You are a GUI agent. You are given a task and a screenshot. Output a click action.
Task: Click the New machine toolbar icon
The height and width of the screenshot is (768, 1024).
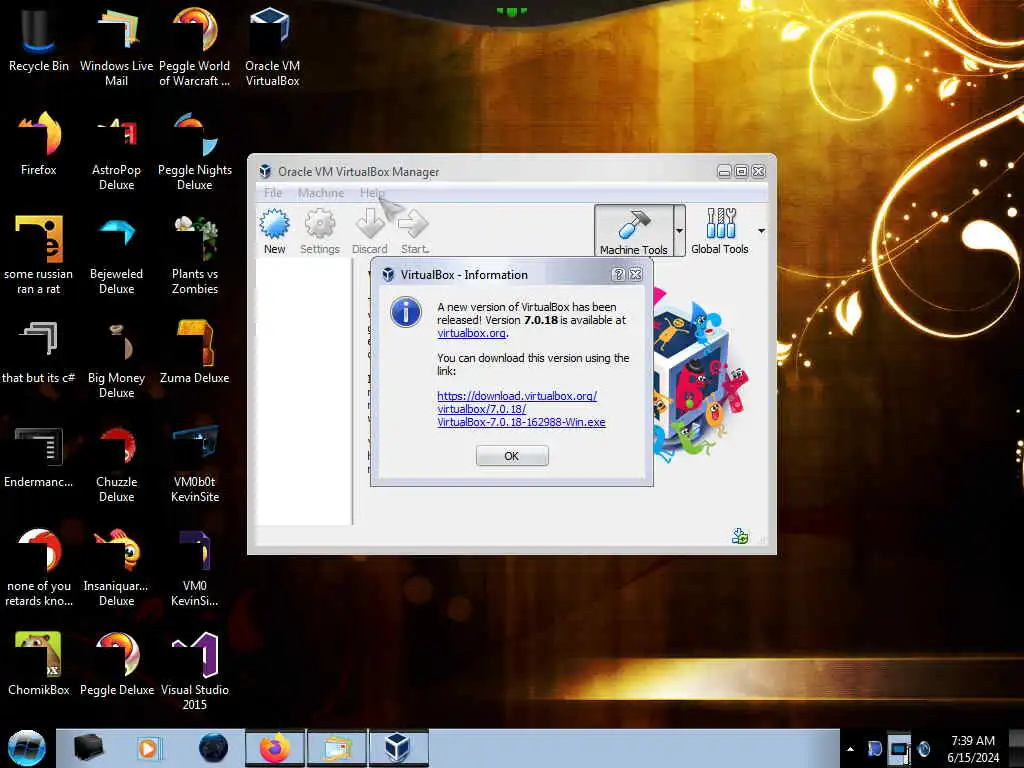click(x=274, y=232)
